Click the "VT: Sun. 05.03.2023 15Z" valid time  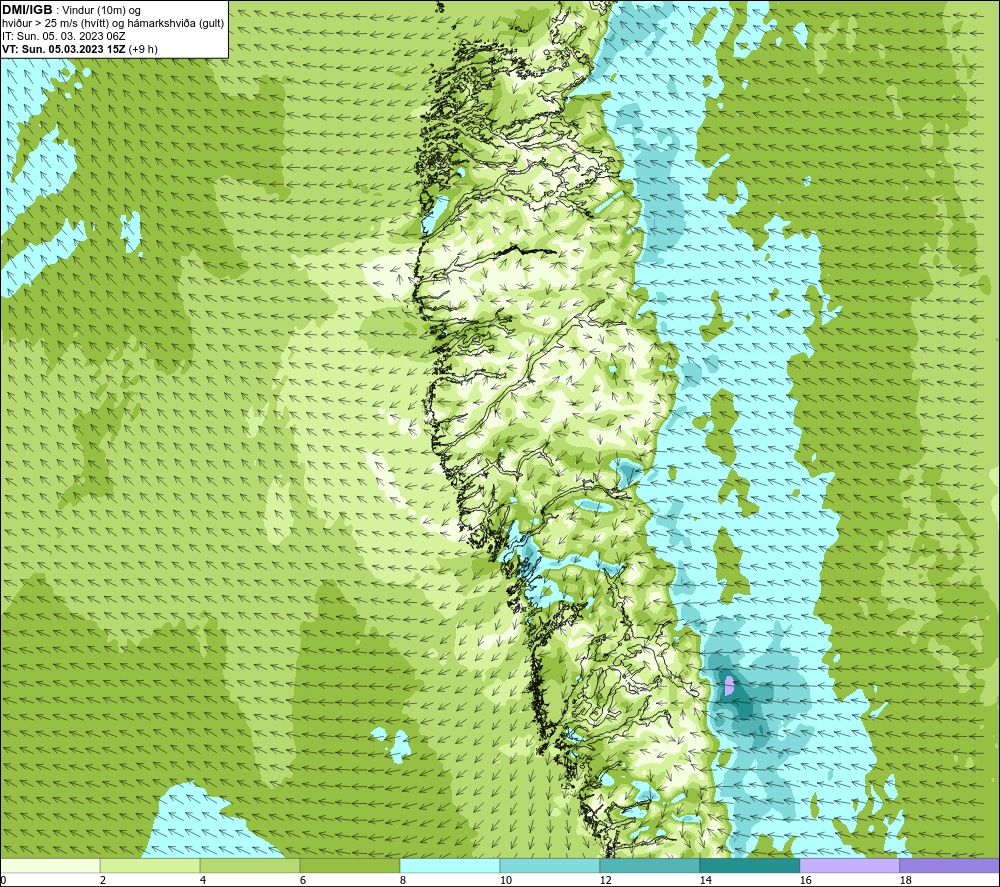coord(64,49)
